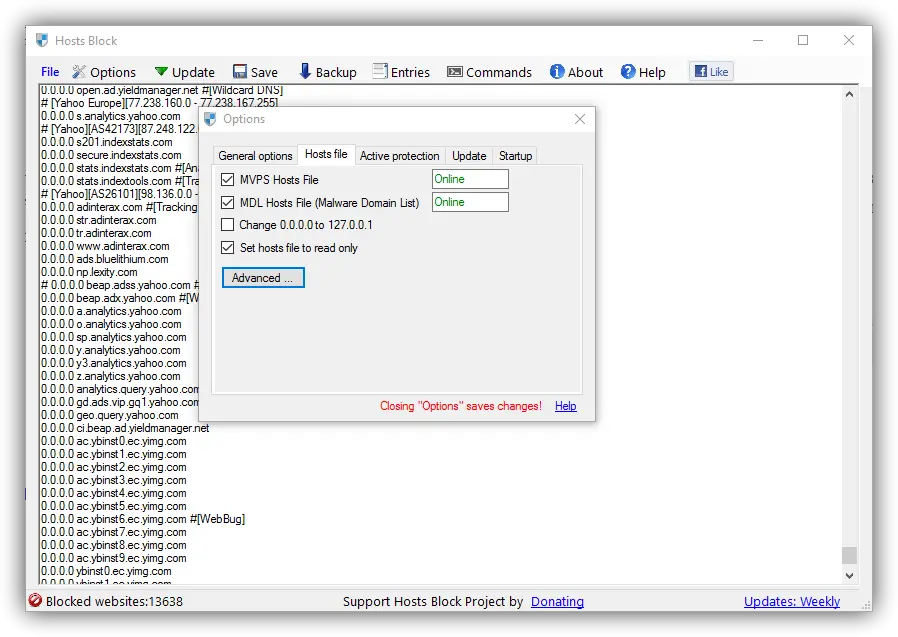Click the Options dialog shield icon
The image size is (898, 637).
(210, 119)
